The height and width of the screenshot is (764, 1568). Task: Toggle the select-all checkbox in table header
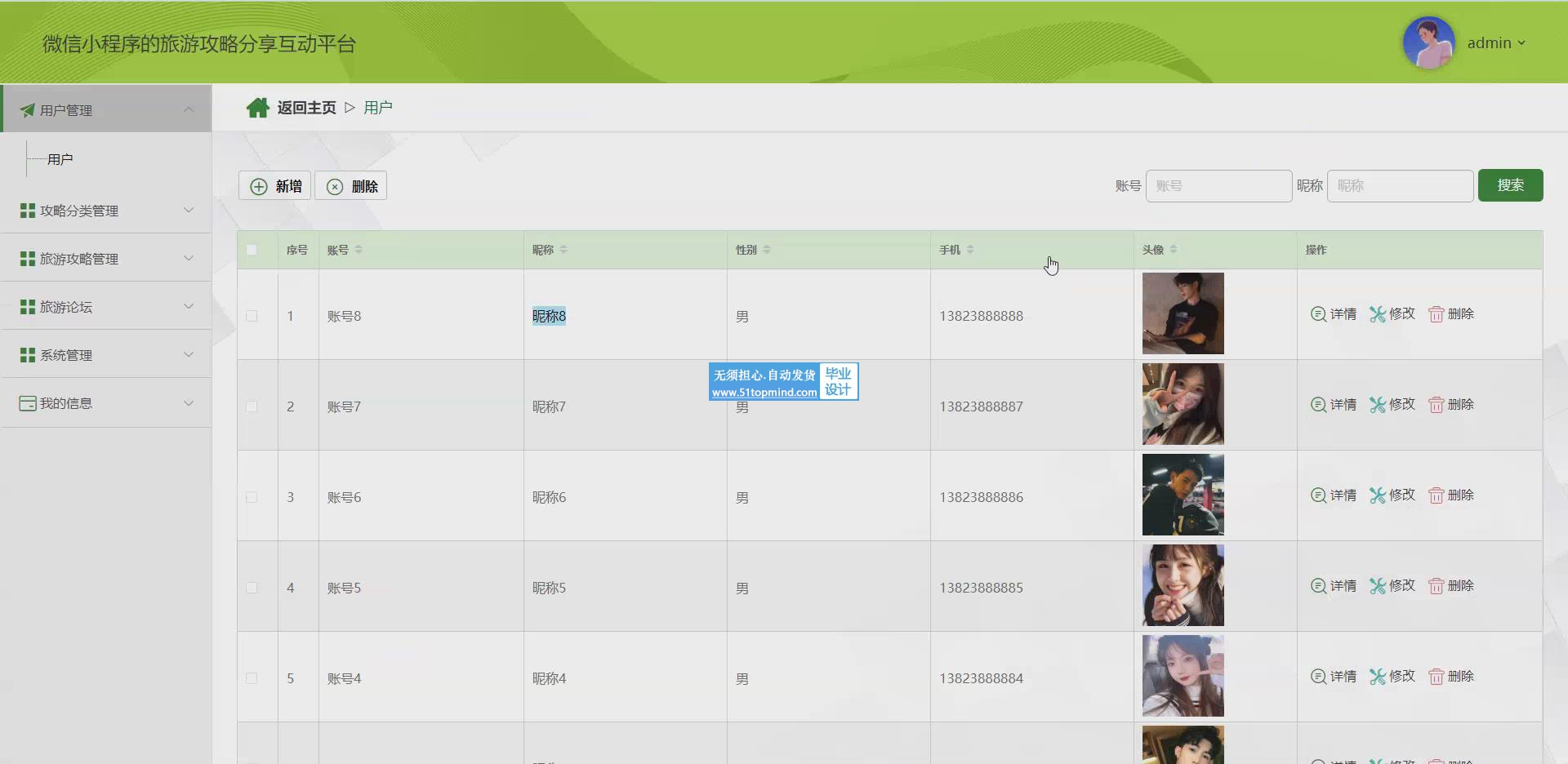(252, 250)
